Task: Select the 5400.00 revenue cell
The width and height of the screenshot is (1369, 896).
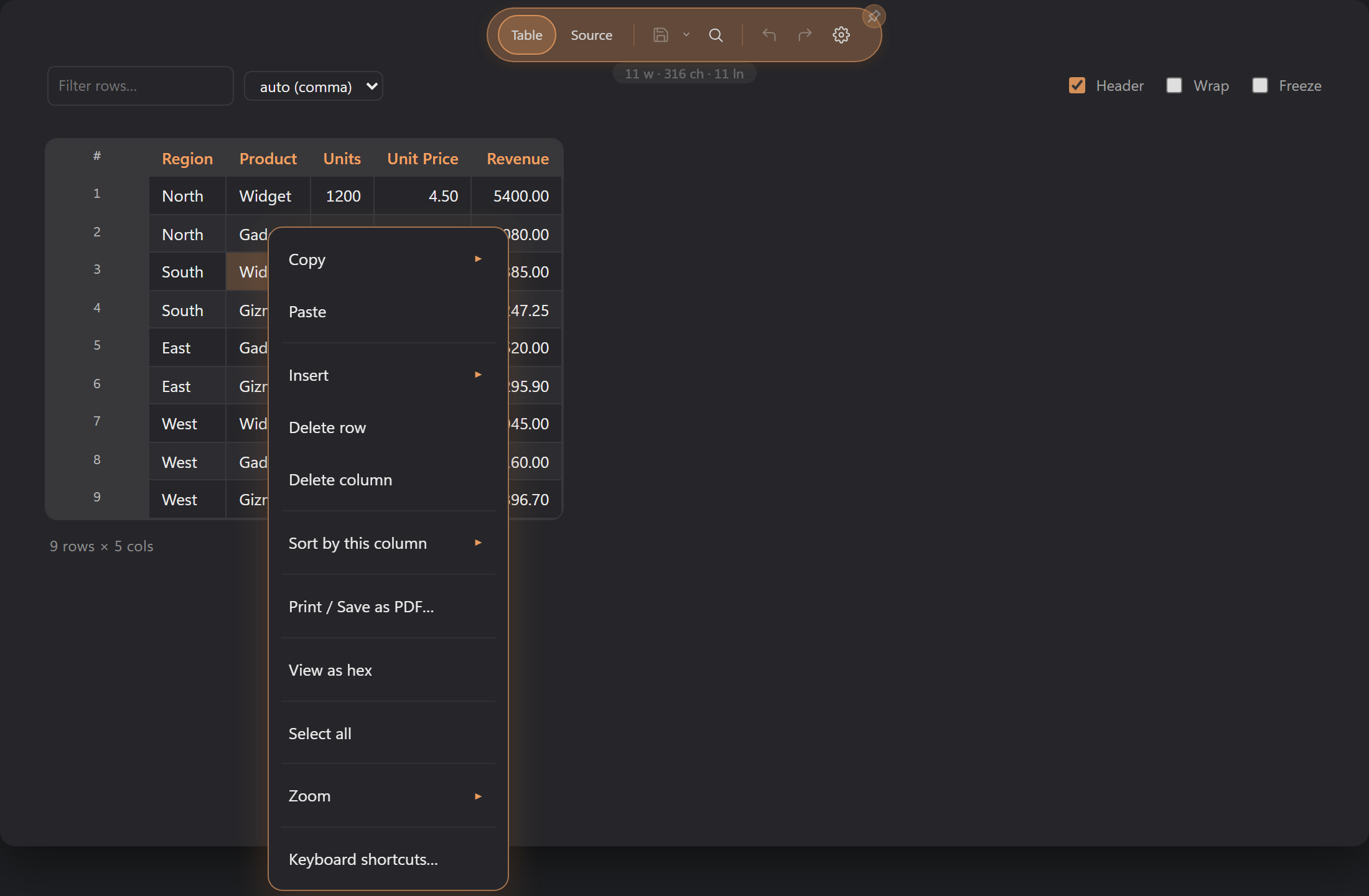Action: [x=516, y=196]
